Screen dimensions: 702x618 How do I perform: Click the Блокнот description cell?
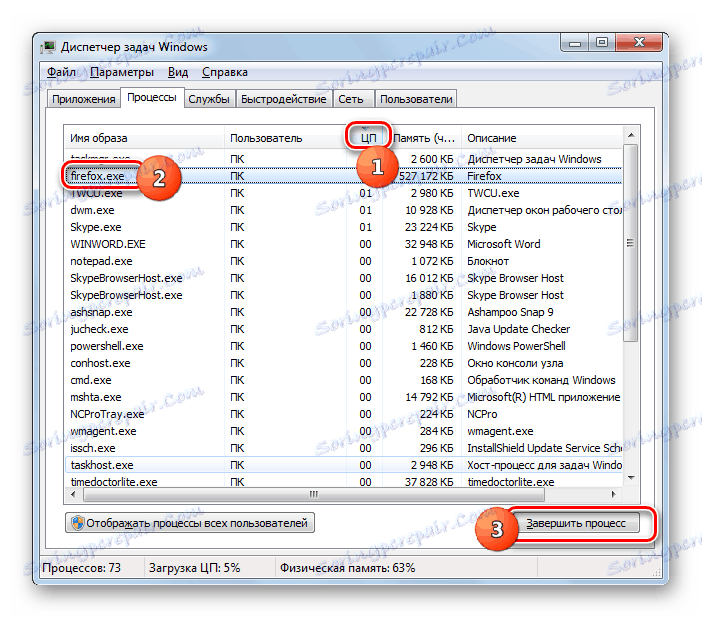pyautogui.click(x=488, y=261)
